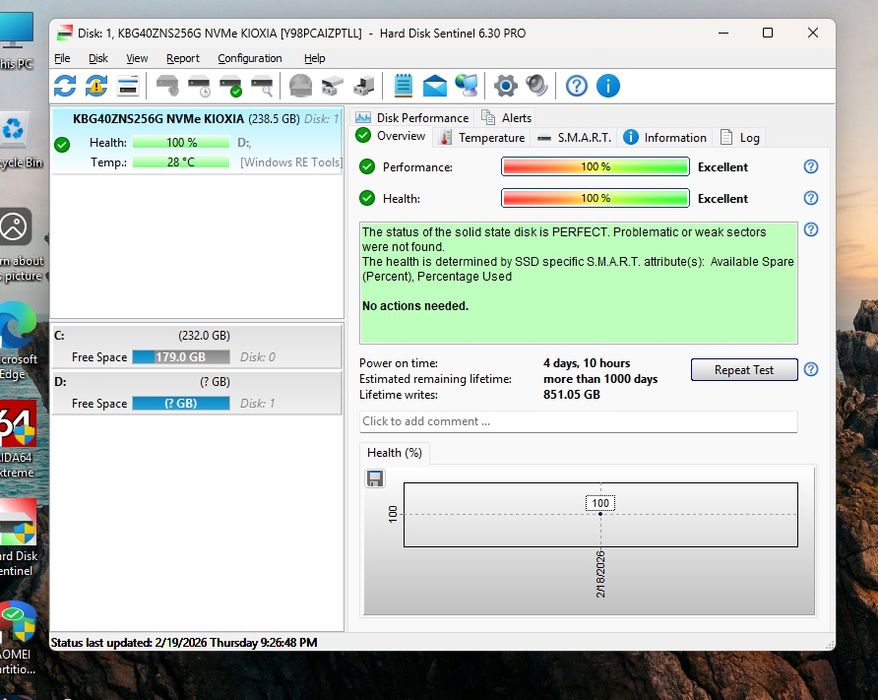Switch to the Alerts tab

[506, 118]
